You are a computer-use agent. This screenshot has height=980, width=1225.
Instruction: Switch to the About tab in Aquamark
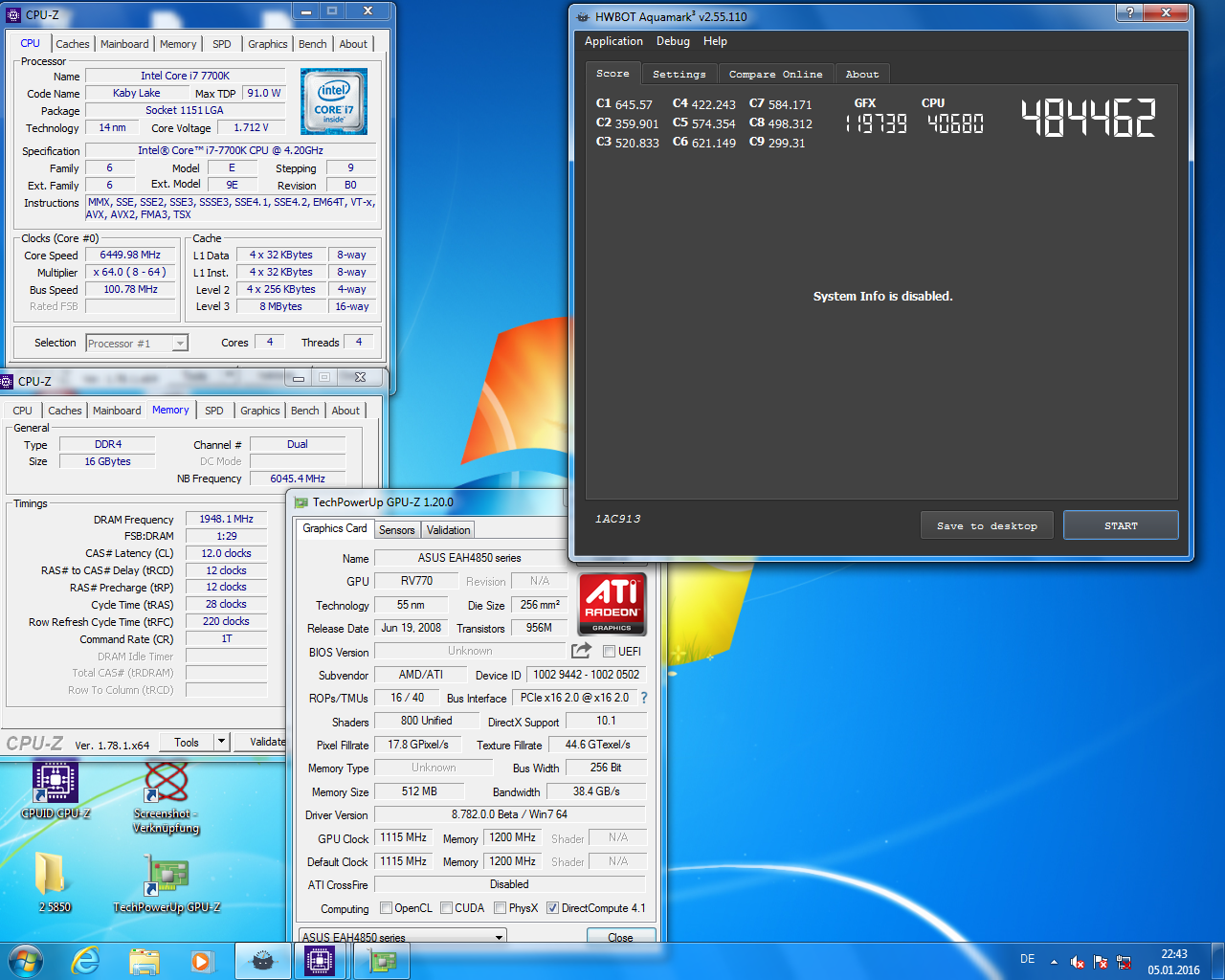[x=861, y=74]
